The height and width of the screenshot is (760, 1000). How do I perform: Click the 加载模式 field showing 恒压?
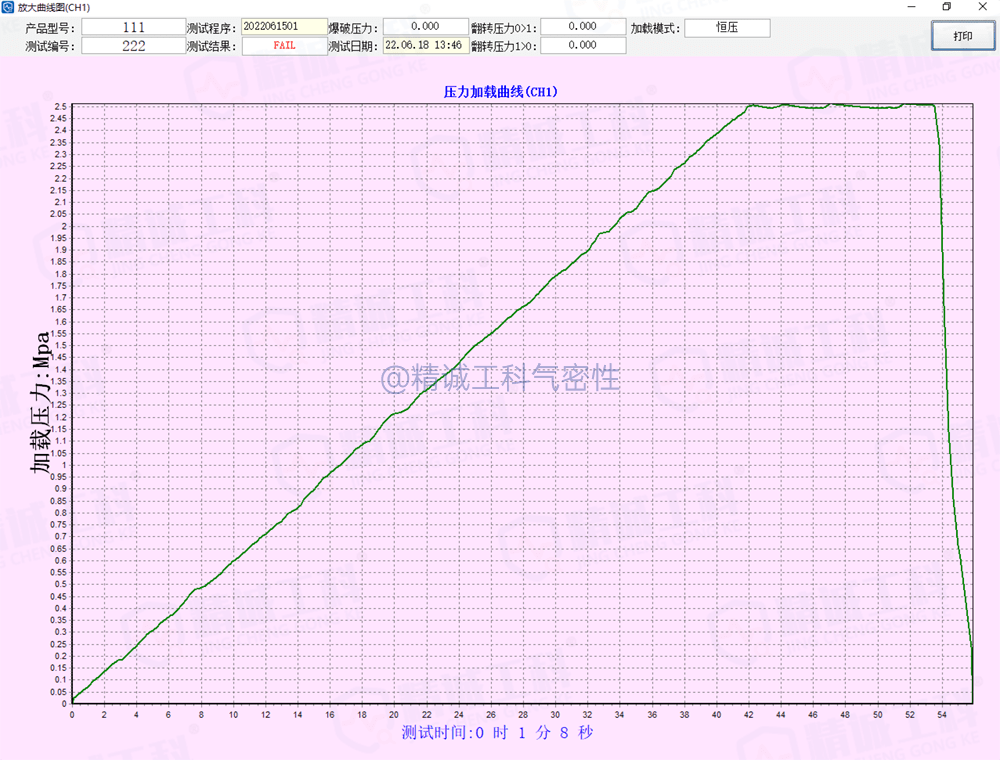click(x=727, y=27)
